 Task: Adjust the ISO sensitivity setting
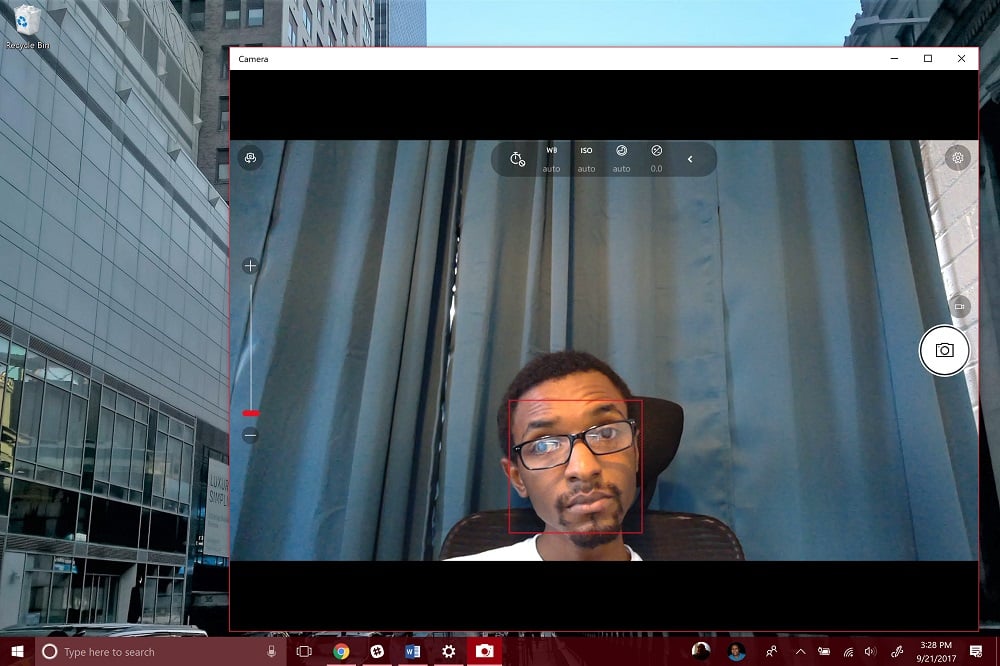coord(586,160)
